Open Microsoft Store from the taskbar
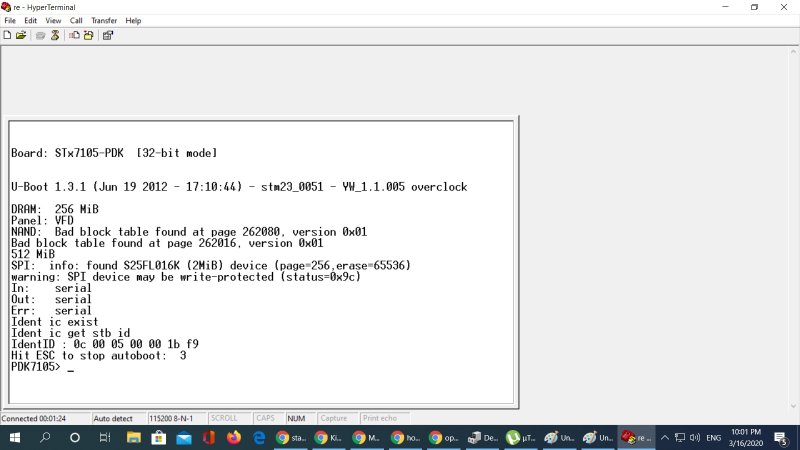Viewport: 800px width, 450px height. 159,438
